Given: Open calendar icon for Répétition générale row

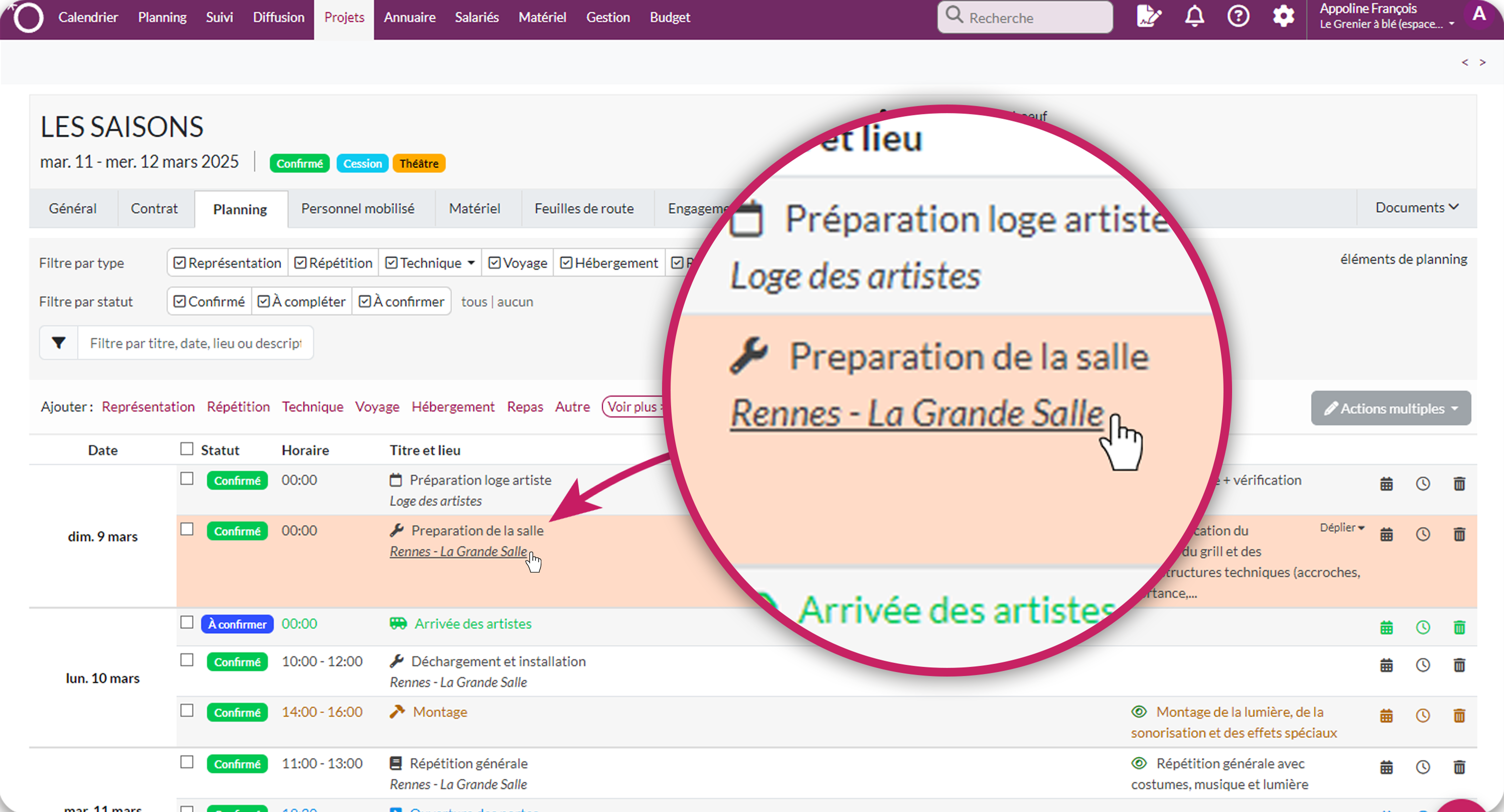Looking at the screenshot, I should coord(1386,767).
